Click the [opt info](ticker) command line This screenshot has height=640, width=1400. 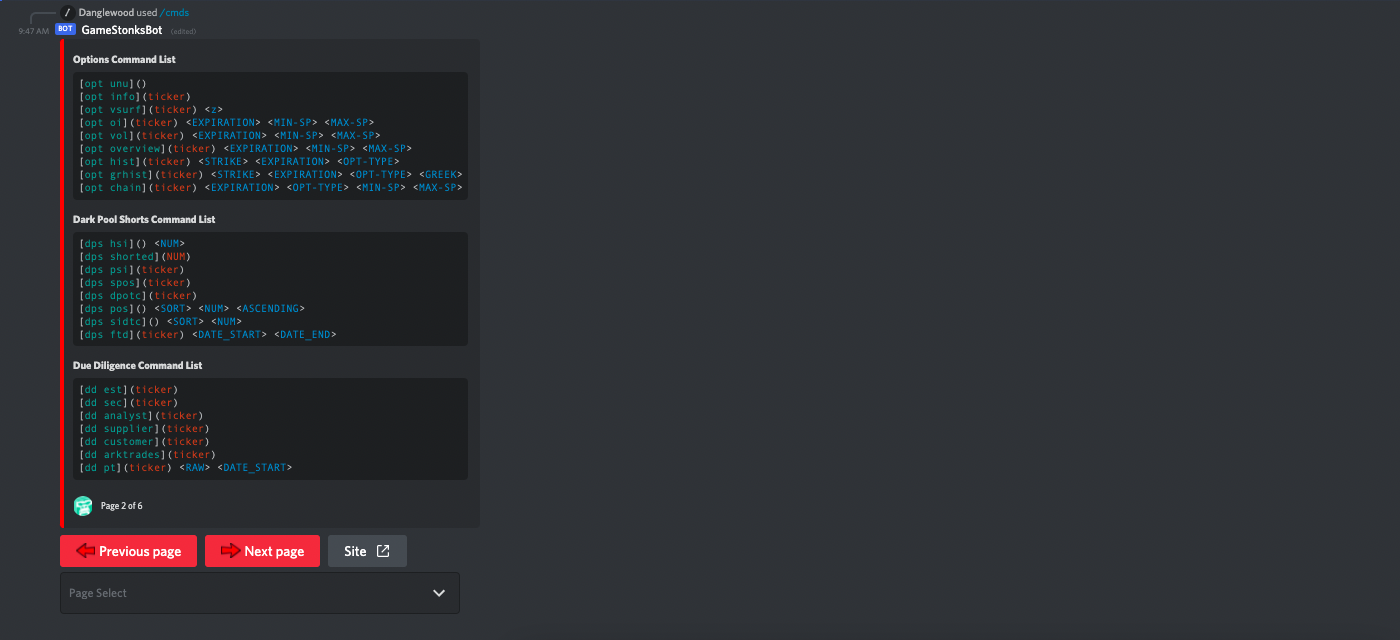click(135, 97)
